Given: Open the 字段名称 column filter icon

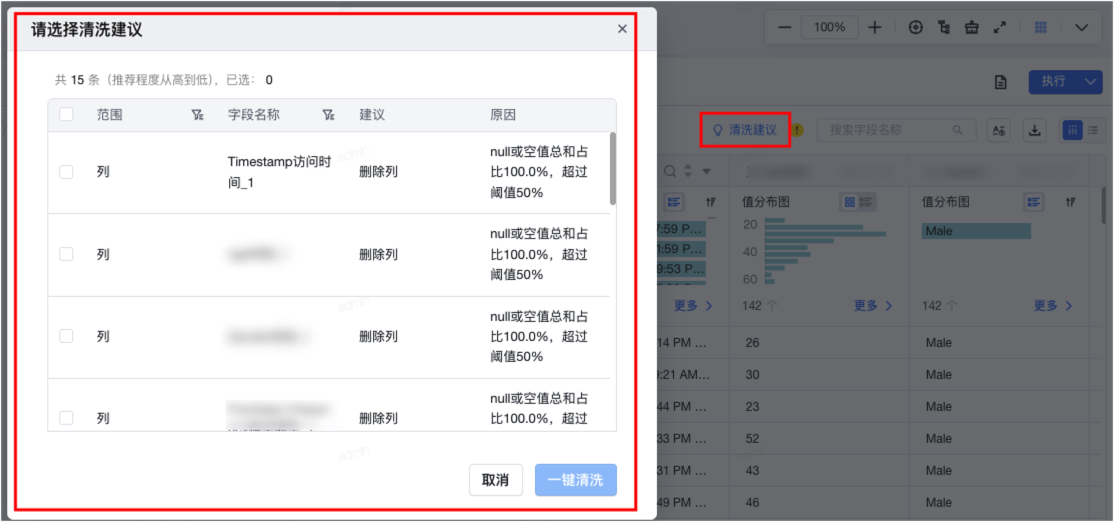Looking at the screenshot, I should tap(328, 115).
